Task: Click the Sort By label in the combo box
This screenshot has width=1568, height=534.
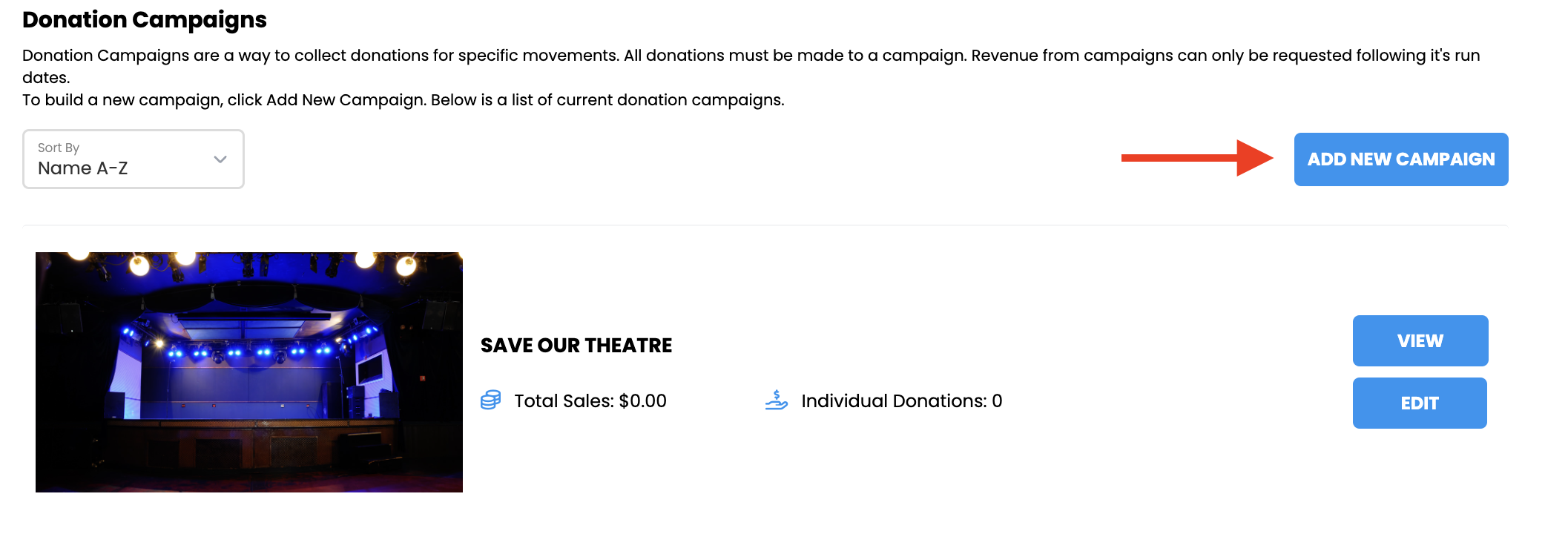Action: (59, 148)
